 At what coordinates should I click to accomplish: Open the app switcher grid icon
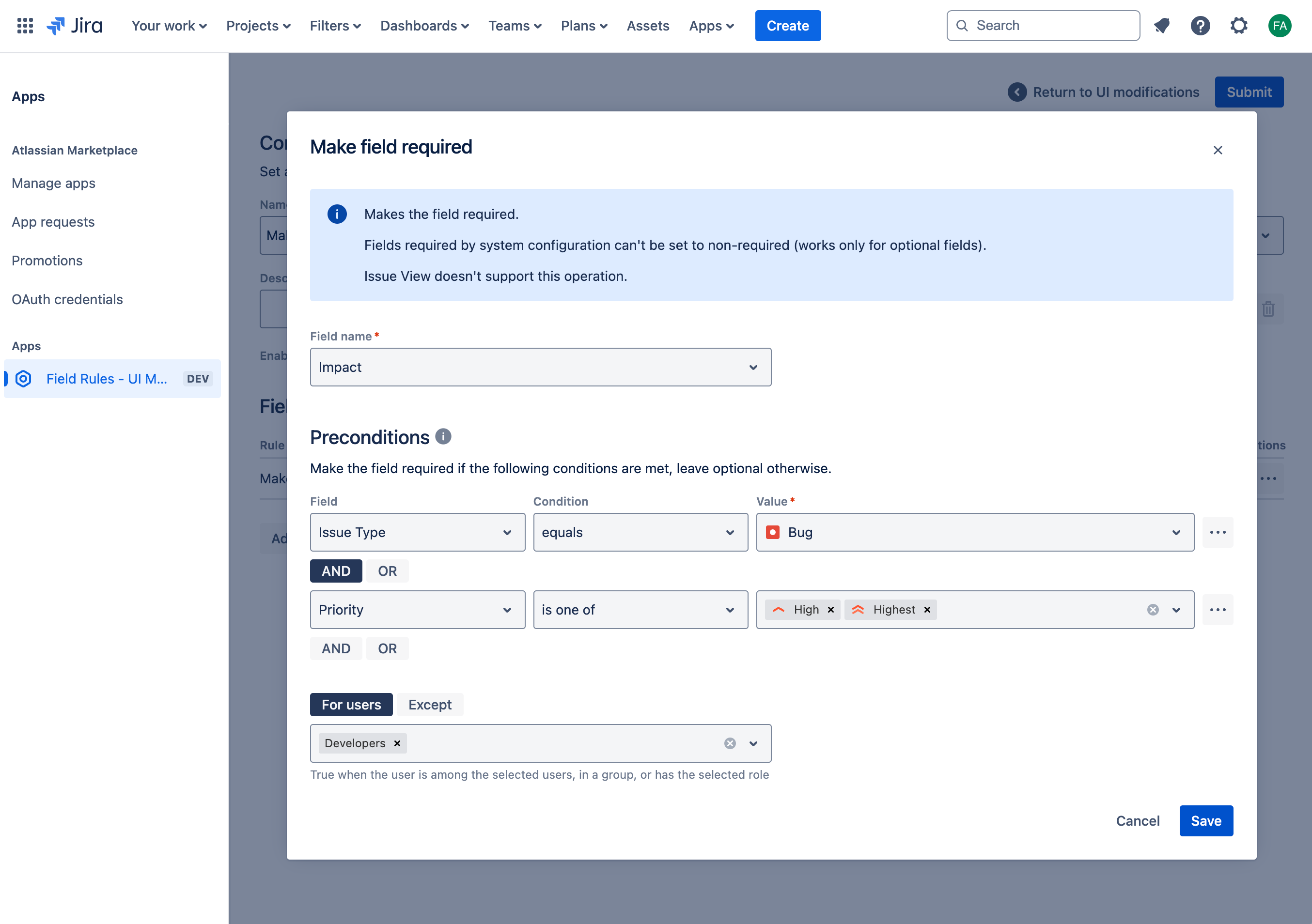pyautogui.click(x=25, y=26)
